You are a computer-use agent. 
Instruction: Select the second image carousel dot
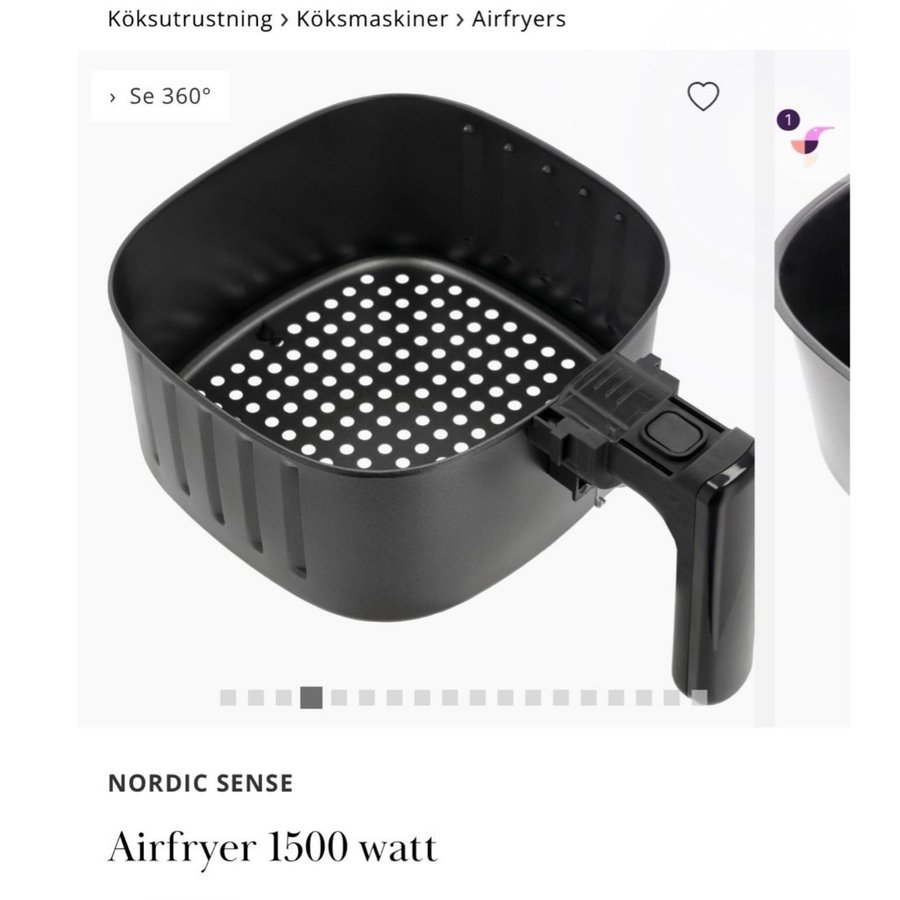click(x=255, y=698)
